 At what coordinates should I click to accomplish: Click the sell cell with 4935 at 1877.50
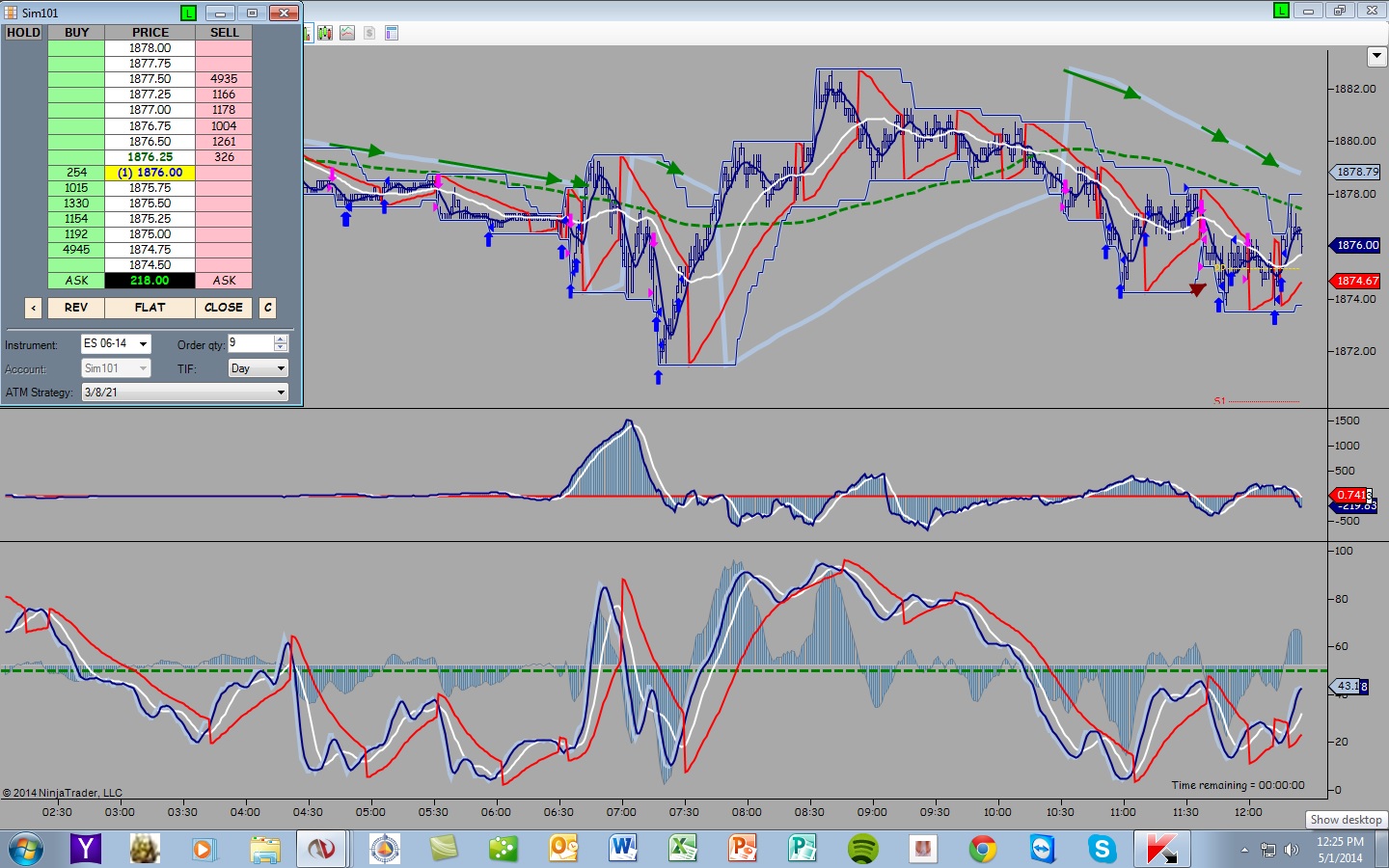tap(224, 79)
